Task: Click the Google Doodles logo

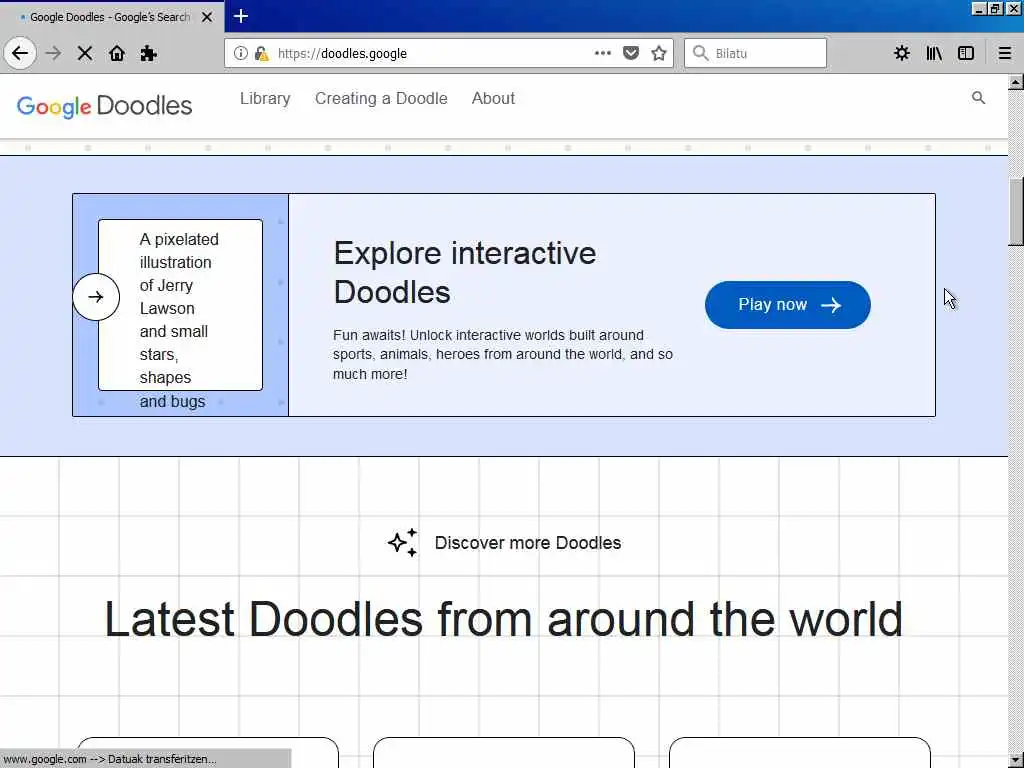Action: (x=104, y=106)
